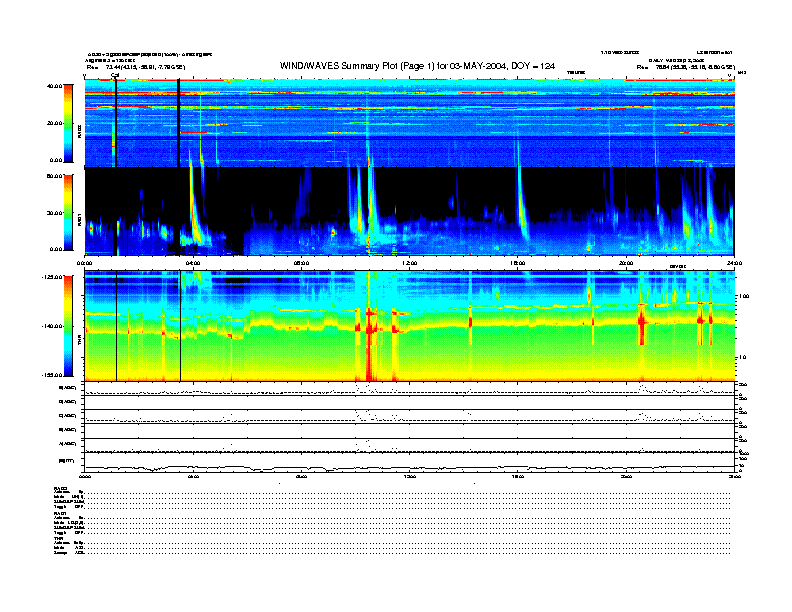Click the WIND/WAVES Summary Plot title
The width and height of the screenshot is (792, 612).
click(x=395, y=65)
